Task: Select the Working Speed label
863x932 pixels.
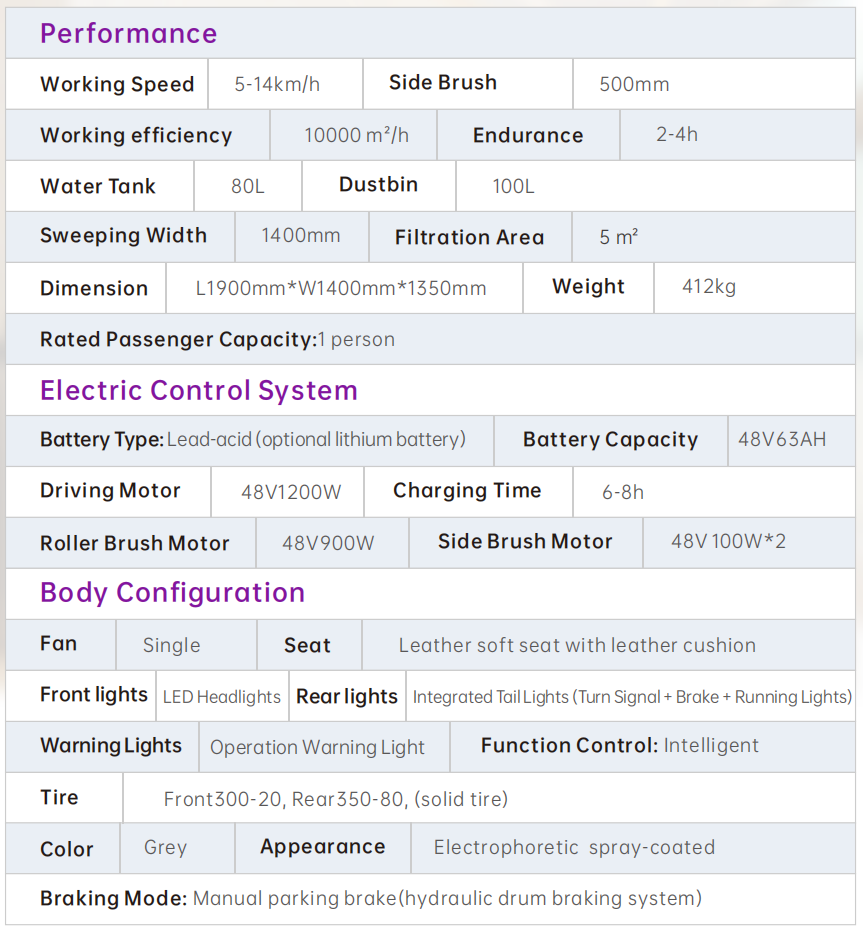Action: pyautogui.click(x=117, y=84)
